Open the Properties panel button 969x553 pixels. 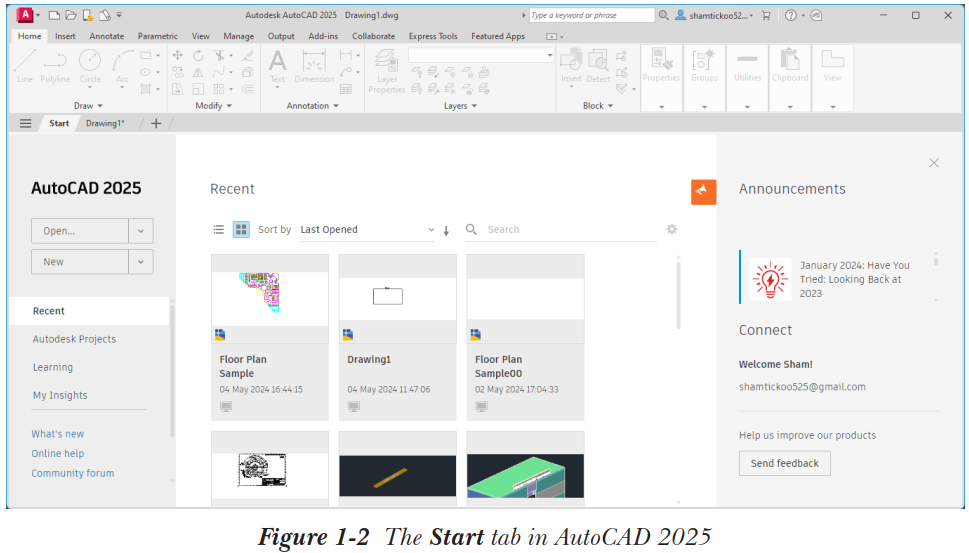pyautogui.click(x=661, y=78)
